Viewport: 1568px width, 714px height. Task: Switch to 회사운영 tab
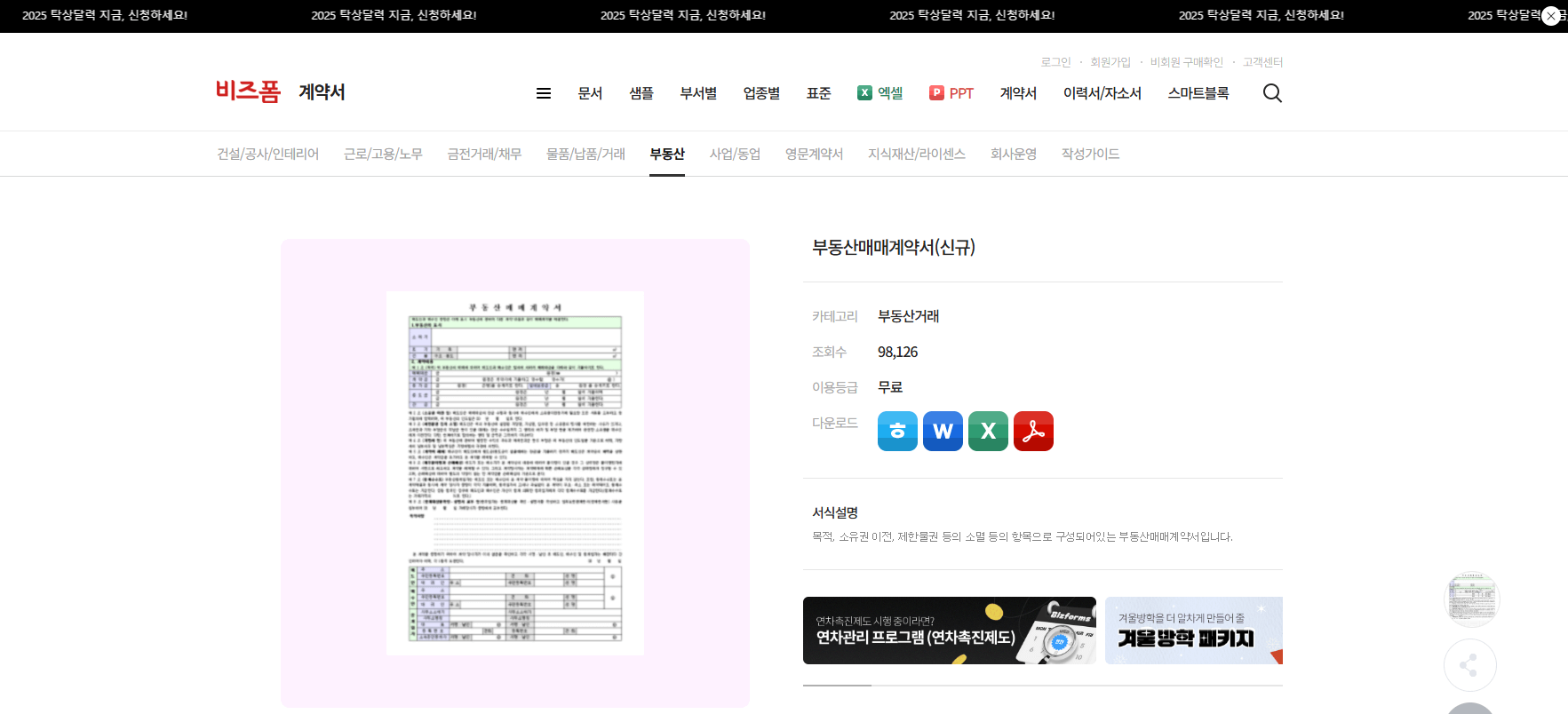1014,155
